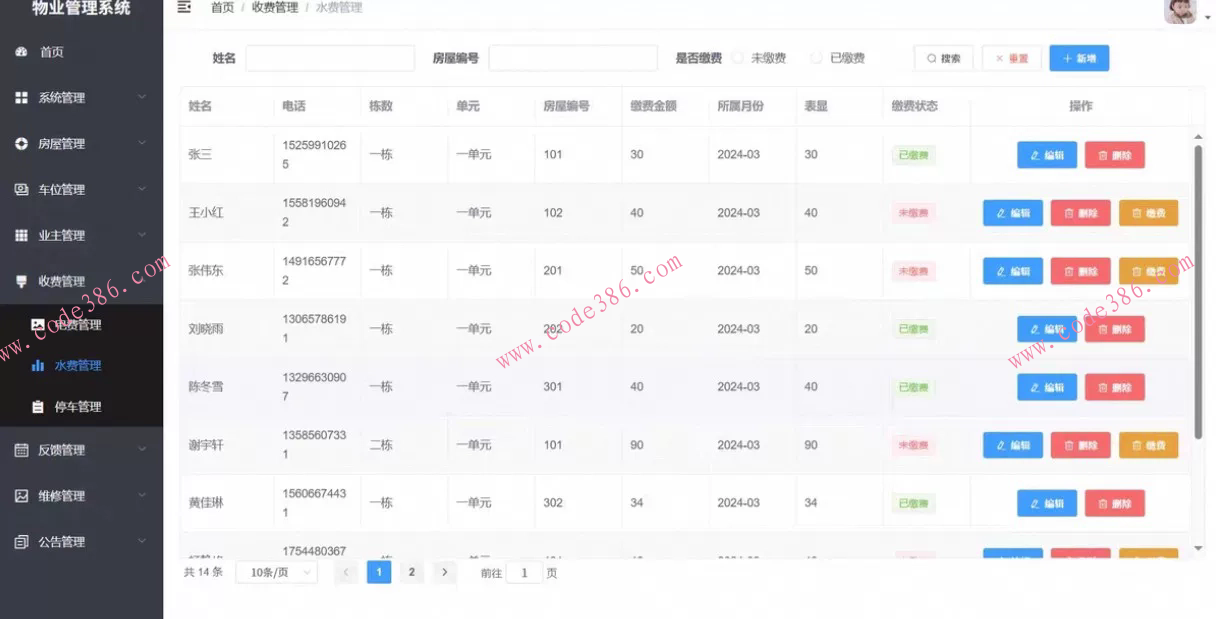Open the 10条/页 page size dropdown
This screenshot has width=1216, height=619.
click(x=276, y=573)
